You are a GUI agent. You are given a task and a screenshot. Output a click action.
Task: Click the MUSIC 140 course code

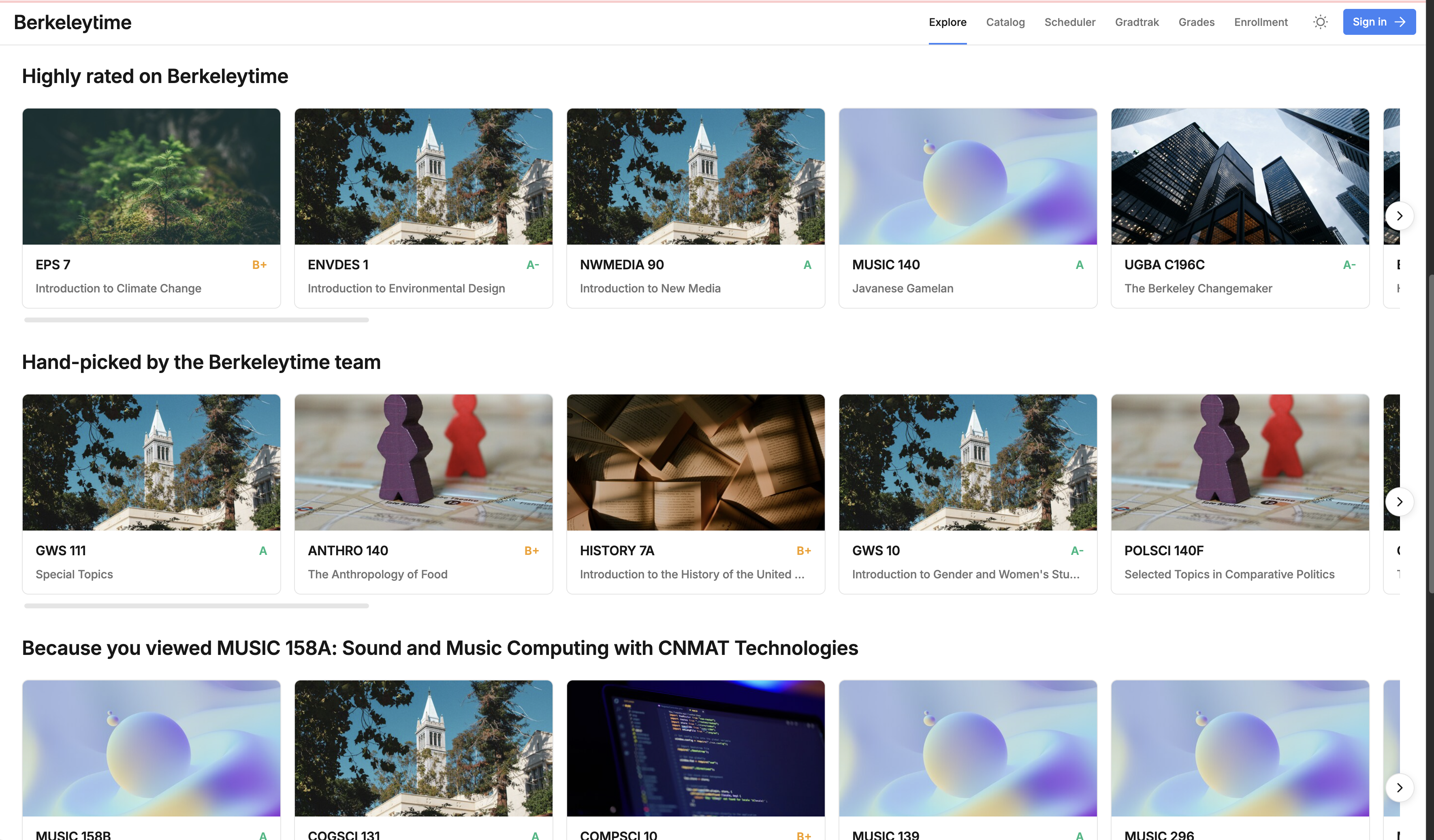pos(886,264)
